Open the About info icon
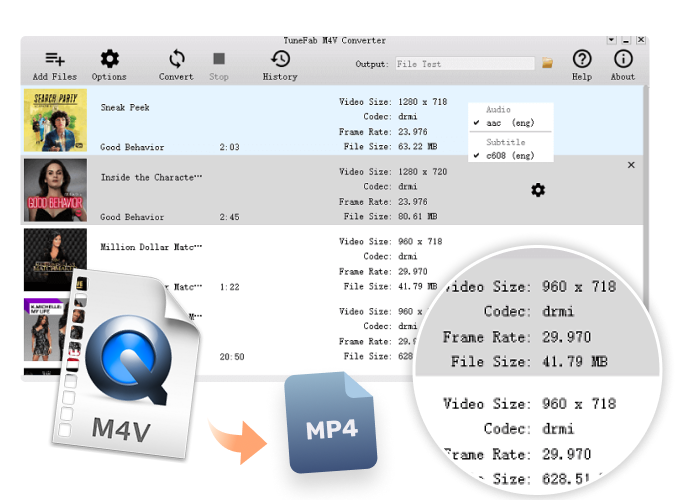678x500 pixels. click(623, 59)
